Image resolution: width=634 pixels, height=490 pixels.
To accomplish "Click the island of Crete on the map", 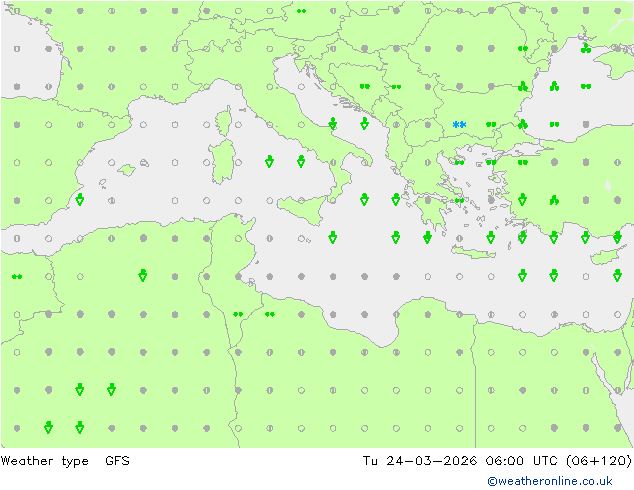I will point(473,252).
